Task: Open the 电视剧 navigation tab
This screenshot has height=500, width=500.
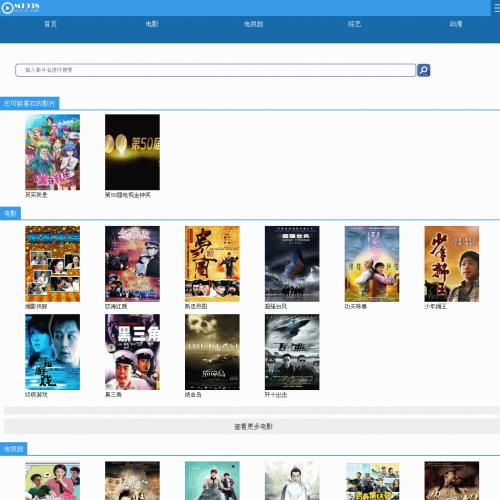Action: coord(253,24)
